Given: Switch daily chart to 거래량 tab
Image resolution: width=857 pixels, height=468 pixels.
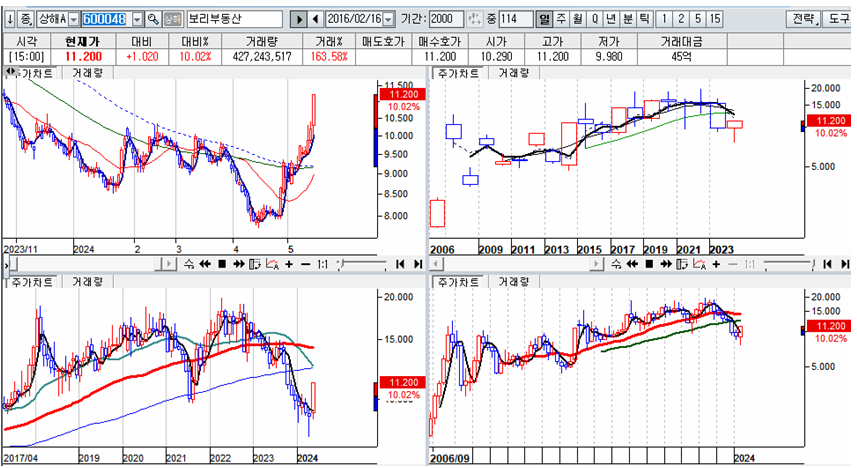Looking at the screenshot, I should (x=87, y=73).
